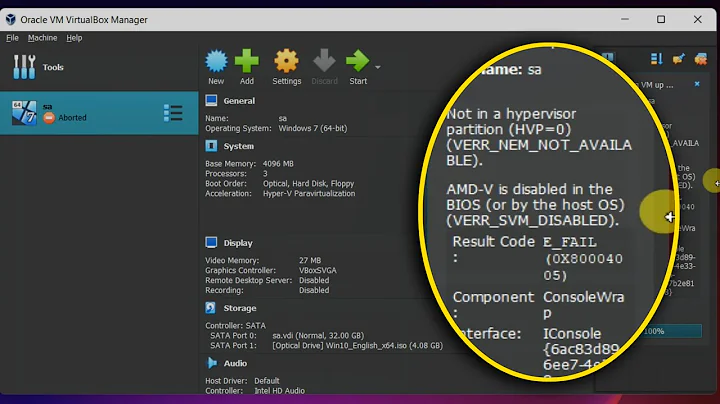The width and height of the screenshot is (720, 404).
Task: Click the Recording Disabled value
Action: click(x=314, y=291)
